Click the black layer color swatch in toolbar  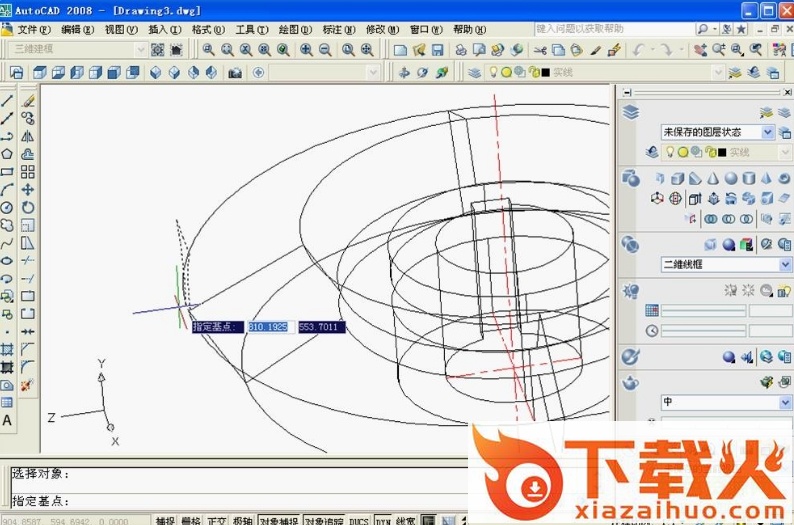[545, 73]
